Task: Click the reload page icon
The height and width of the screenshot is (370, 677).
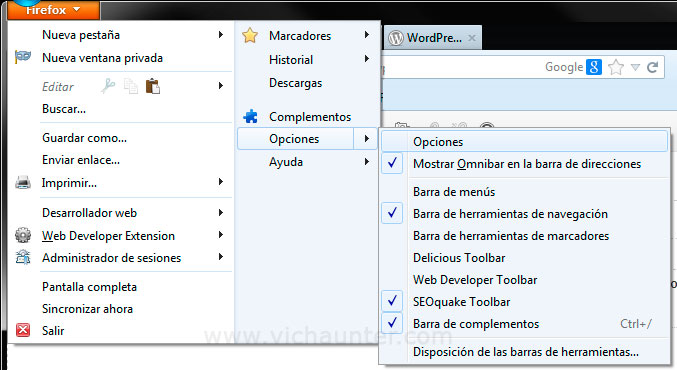Action: tap(652, 67)
